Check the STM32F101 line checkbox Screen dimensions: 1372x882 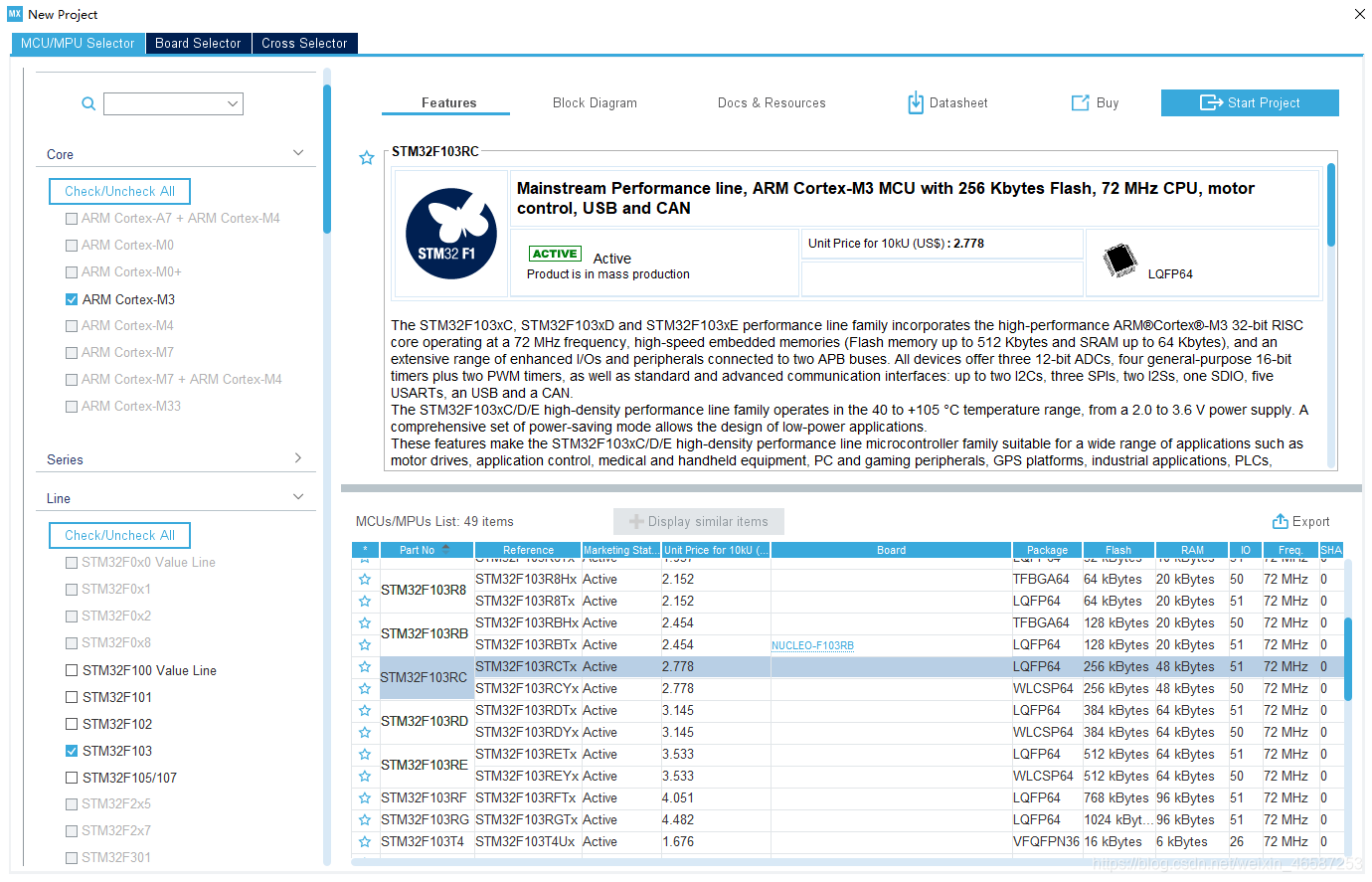point(72,697)
